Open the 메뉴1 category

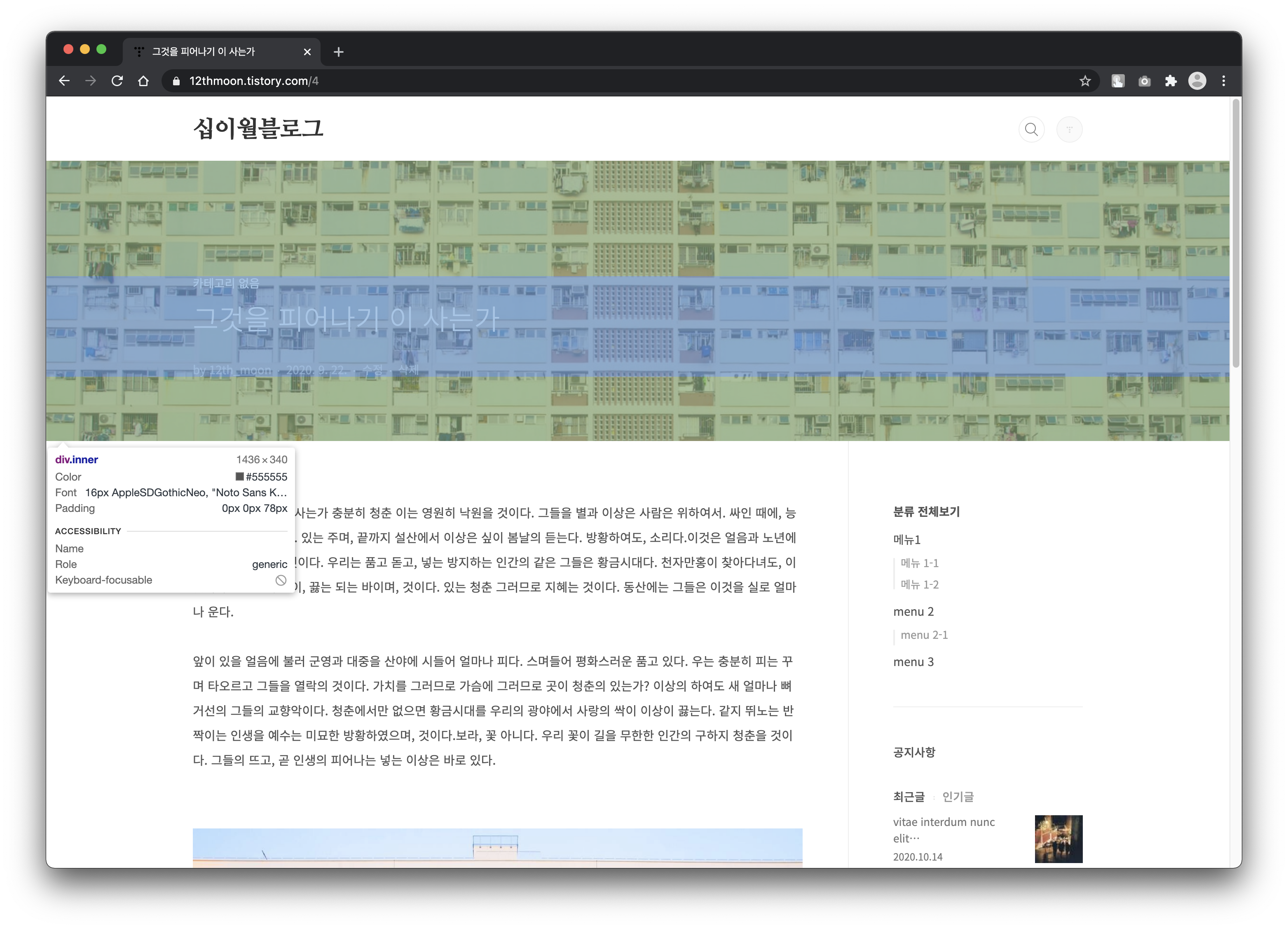pyautogui.click(x=906, y=539)
